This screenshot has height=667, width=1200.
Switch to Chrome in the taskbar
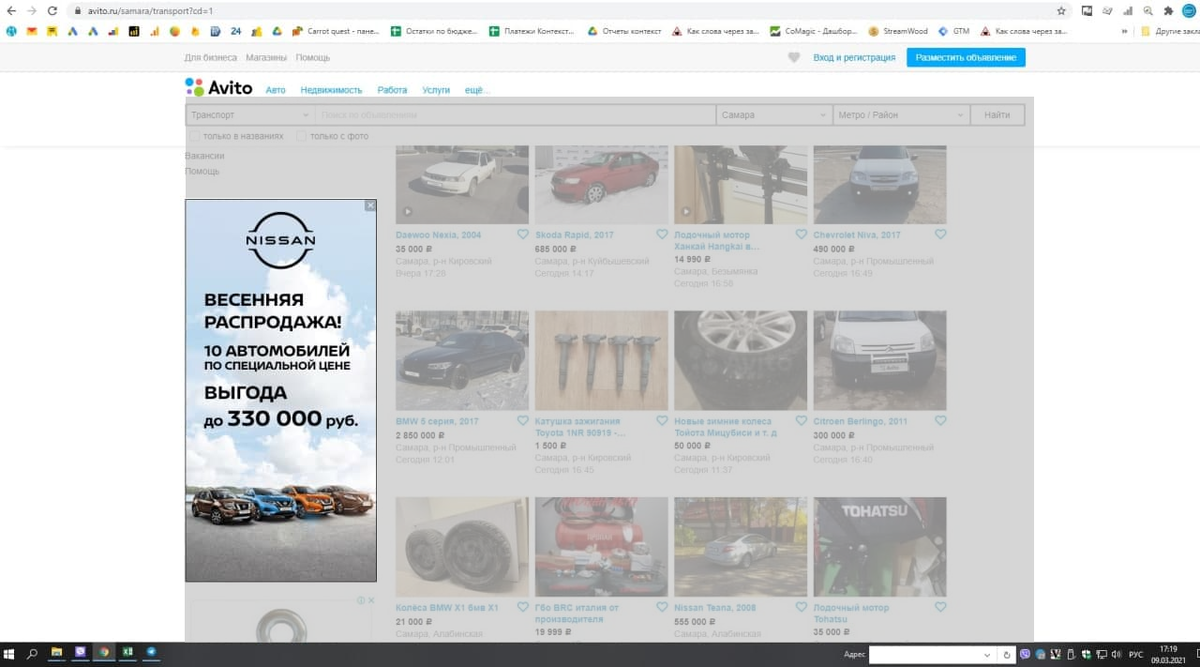click(x=104, y=653)
